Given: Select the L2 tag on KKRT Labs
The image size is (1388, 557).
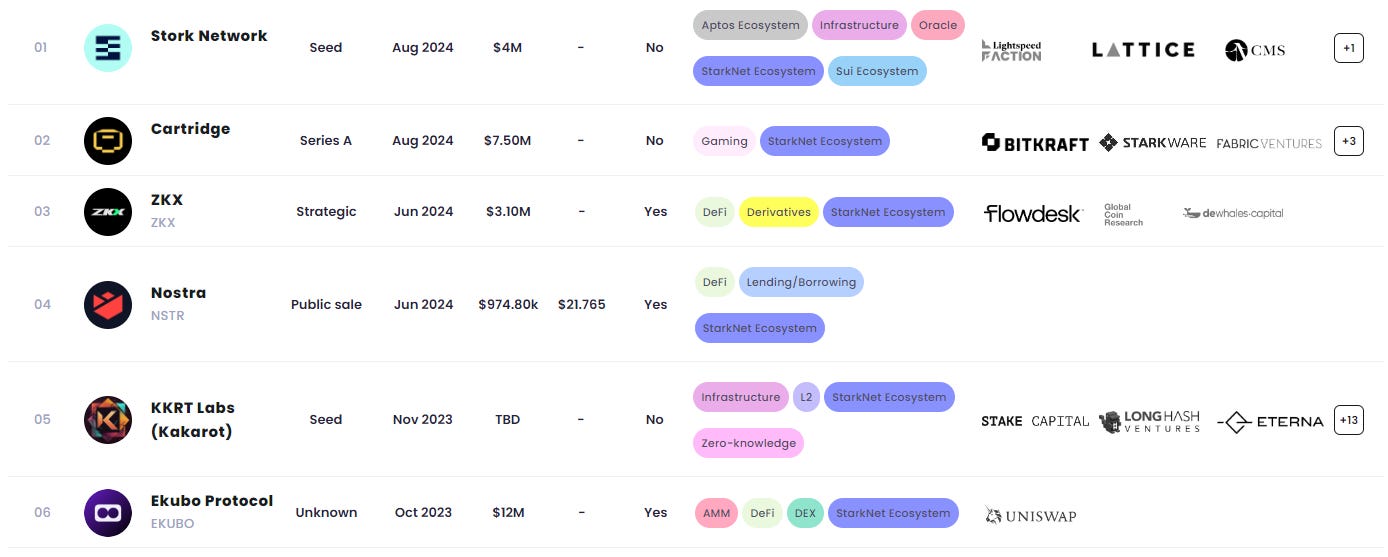Looking at the screenshot, I should [x=806, y=397].
